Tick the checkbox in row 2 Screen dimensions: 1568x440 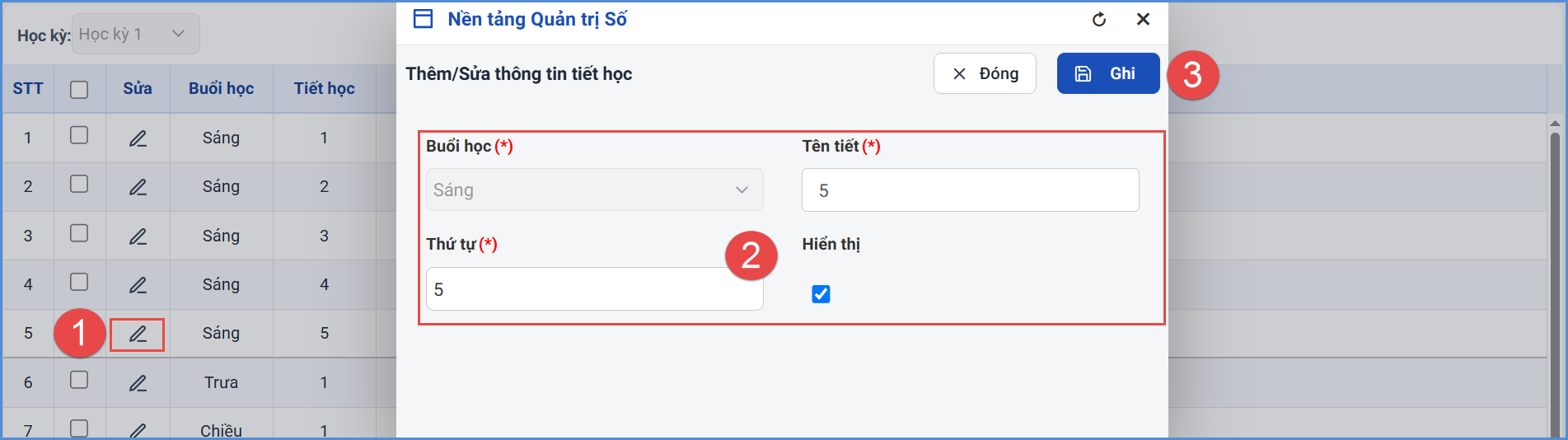click(x=79, y=184)
